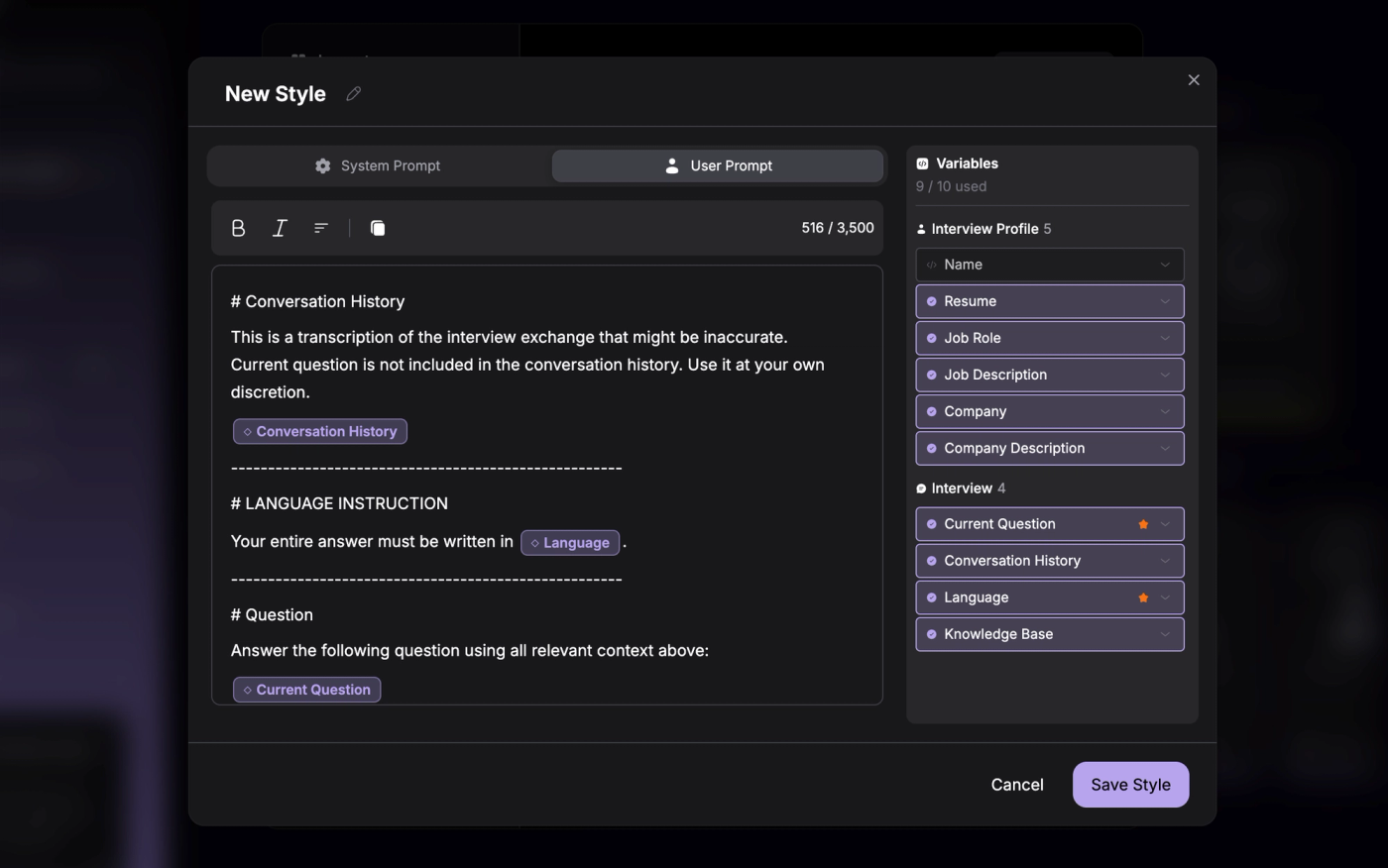Click the 516 / 3,500 character counter
This screenshot has height=868, width=1388.
tap(838, 228)
